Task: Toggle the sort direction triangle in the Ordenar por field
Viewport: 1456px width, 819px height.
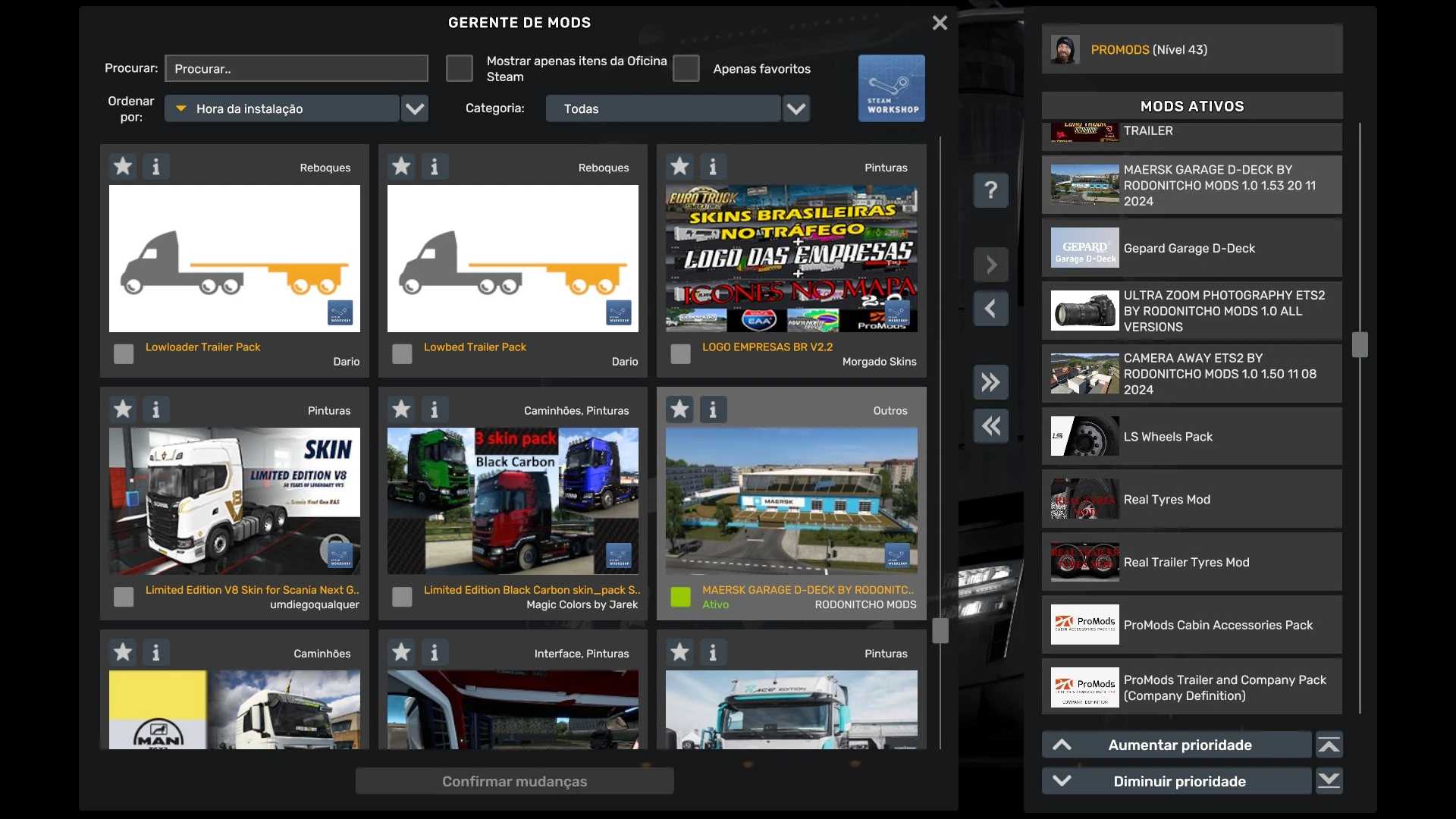Action: point(181,108)
